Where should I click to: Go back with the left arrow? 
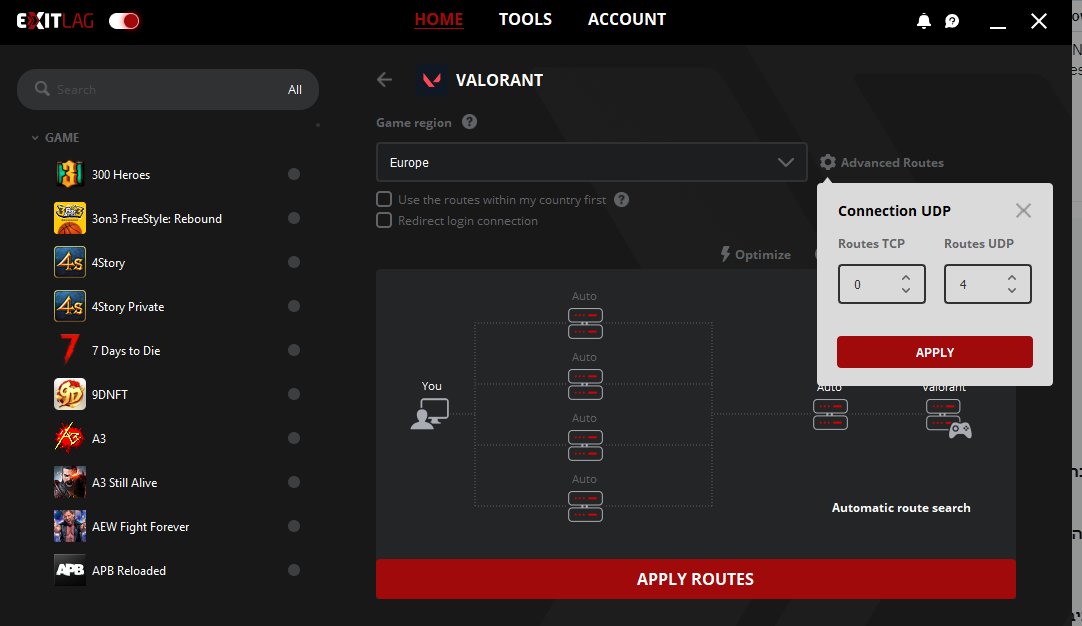click(x=384, y=80)
